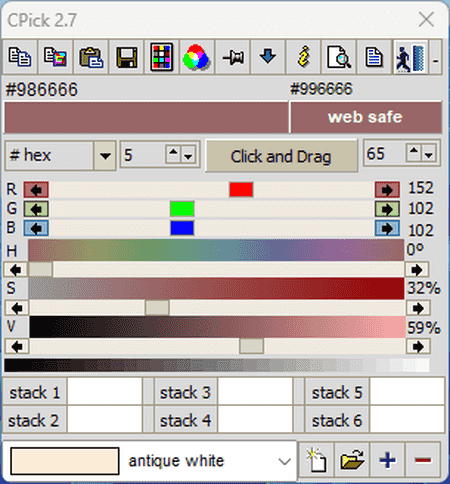Click the magnifier page preview icon
The width and height of the screenshot is (450, 484).
(x=339, y=57)
